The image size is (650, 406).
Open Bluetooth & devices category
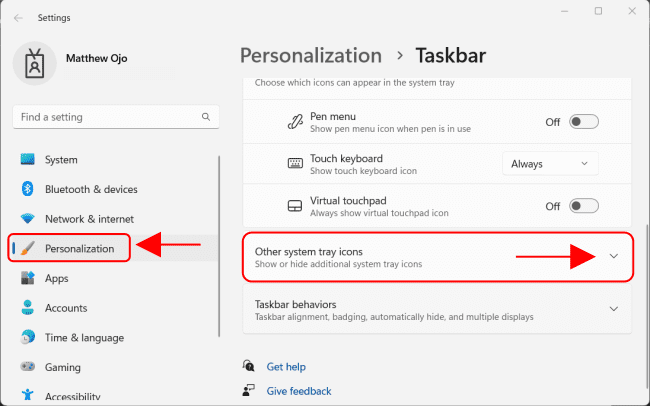113,189
